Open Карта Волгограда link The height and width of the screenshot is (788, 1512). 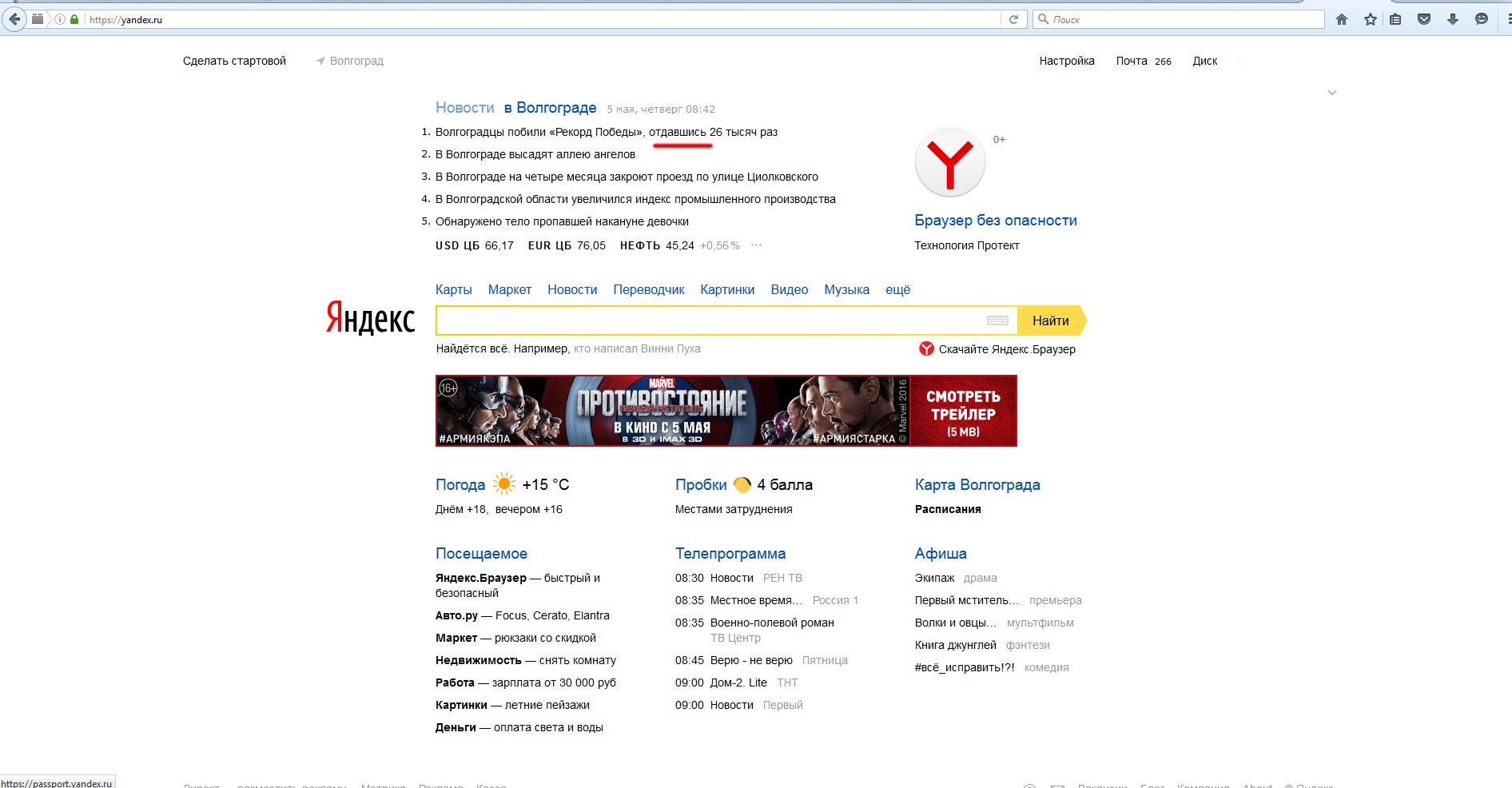977,484
